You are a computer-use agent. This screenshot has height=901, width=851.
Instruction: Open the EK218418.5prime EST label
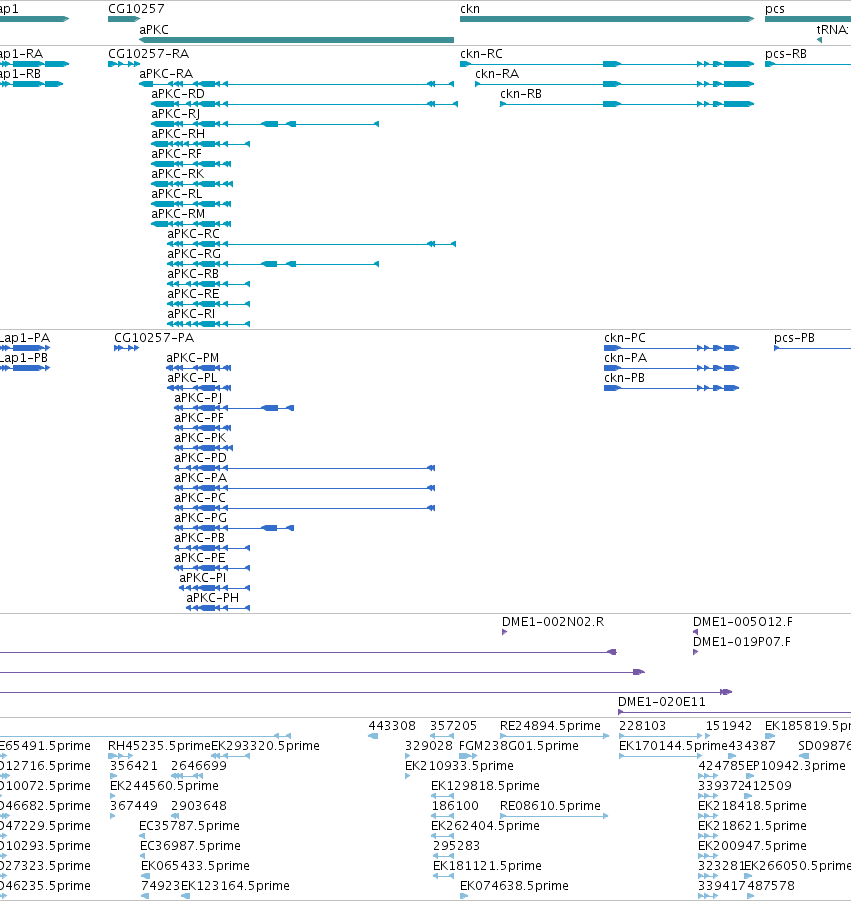click(753, 806)
